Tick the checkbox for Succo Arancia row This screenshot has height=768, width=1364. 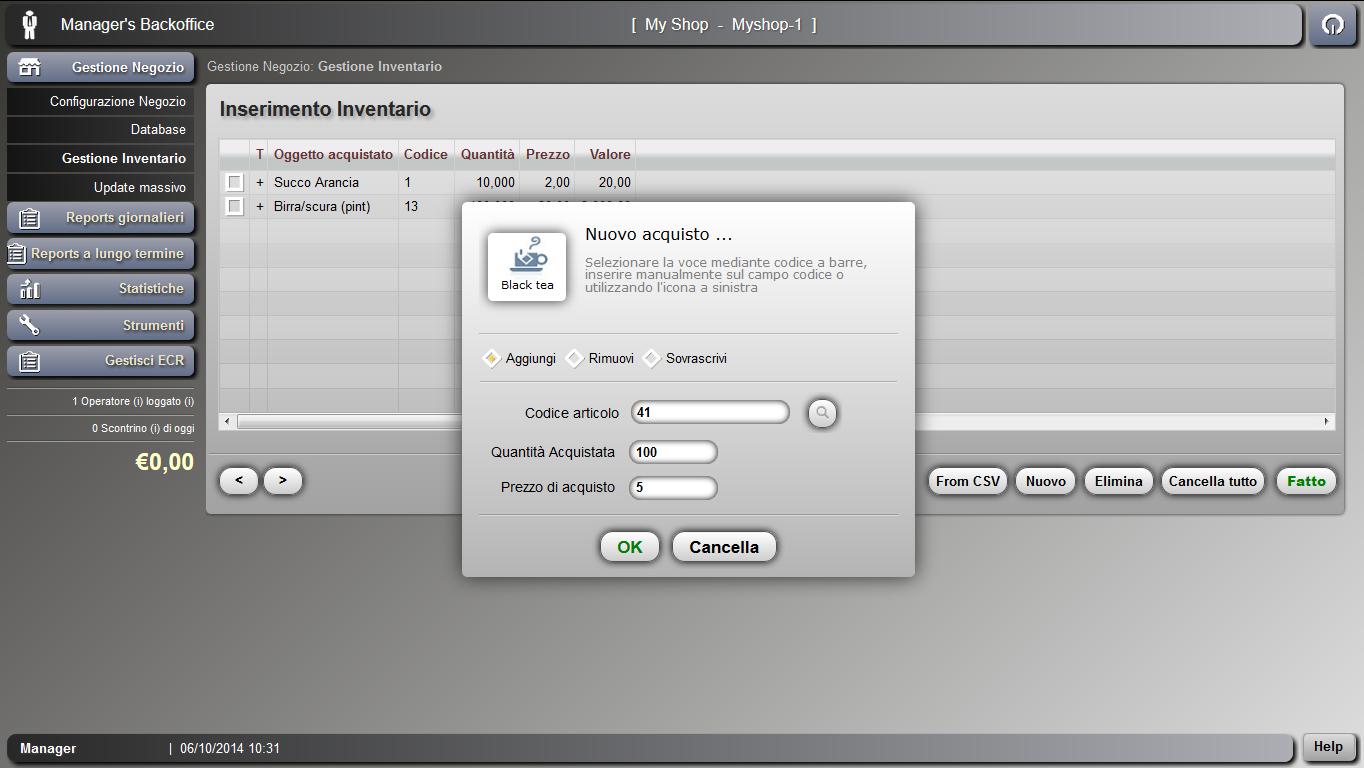[x=234, y=182]
